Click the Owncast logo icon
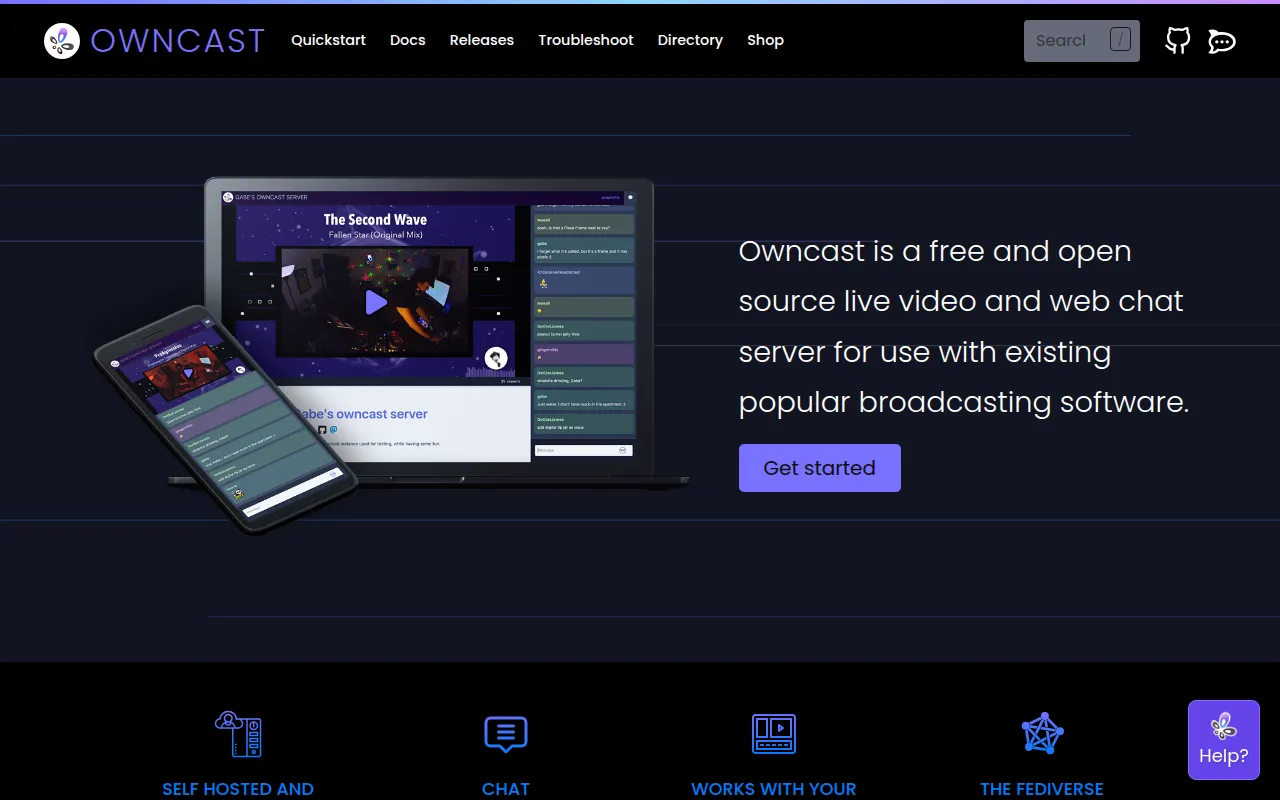 62,41
